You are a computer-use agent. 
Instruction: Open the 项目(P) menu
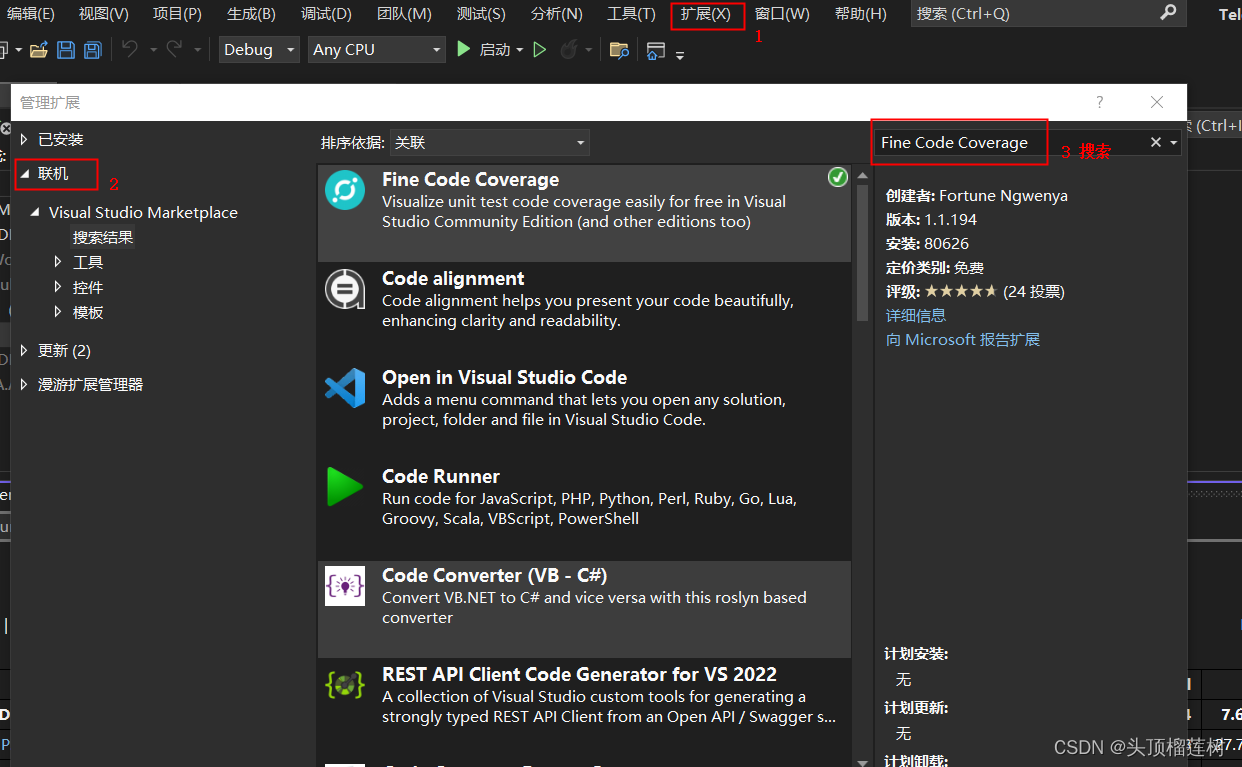coord(177,14)
